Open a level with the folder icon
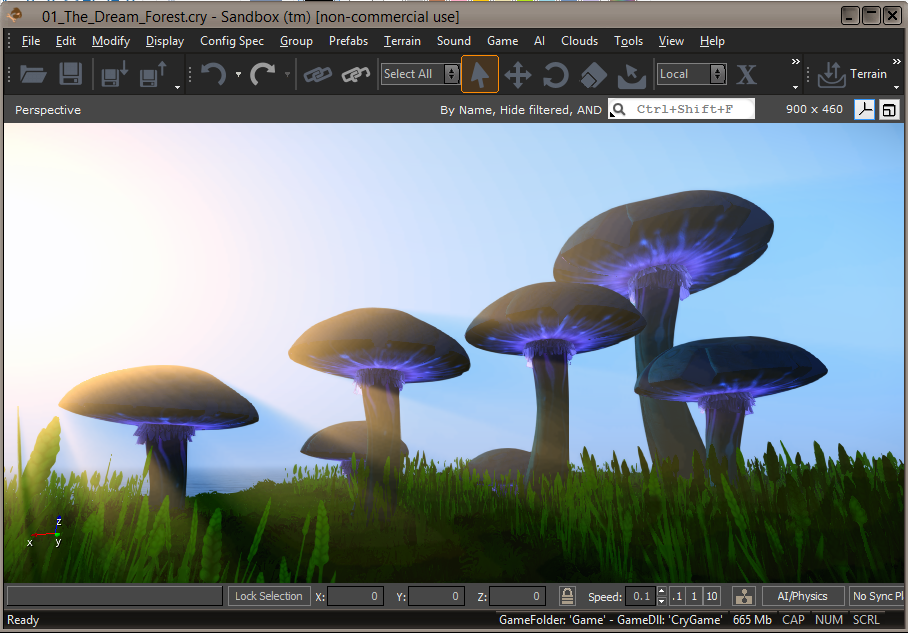 click(33, 74)
